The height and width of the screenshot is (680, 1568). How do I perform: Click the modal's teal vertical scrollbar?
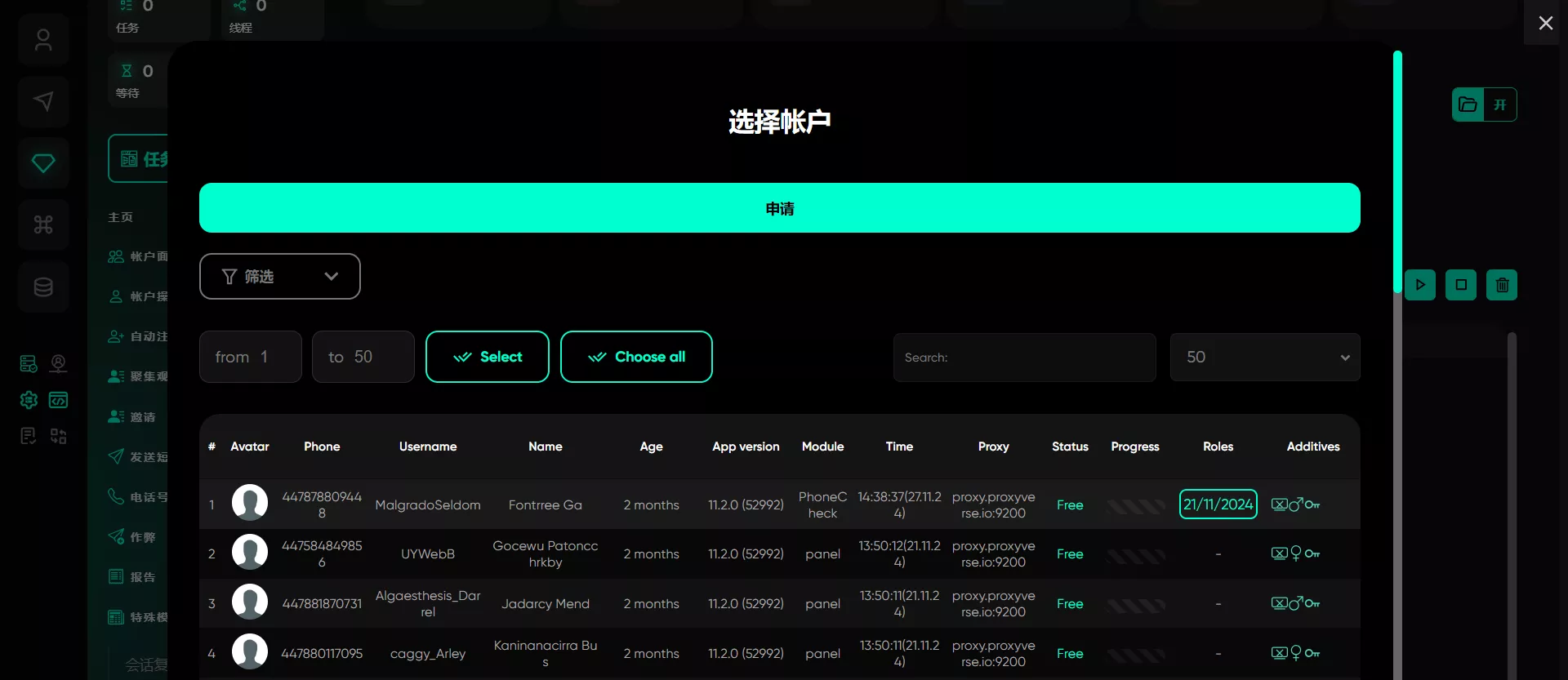coord(1397,171)
